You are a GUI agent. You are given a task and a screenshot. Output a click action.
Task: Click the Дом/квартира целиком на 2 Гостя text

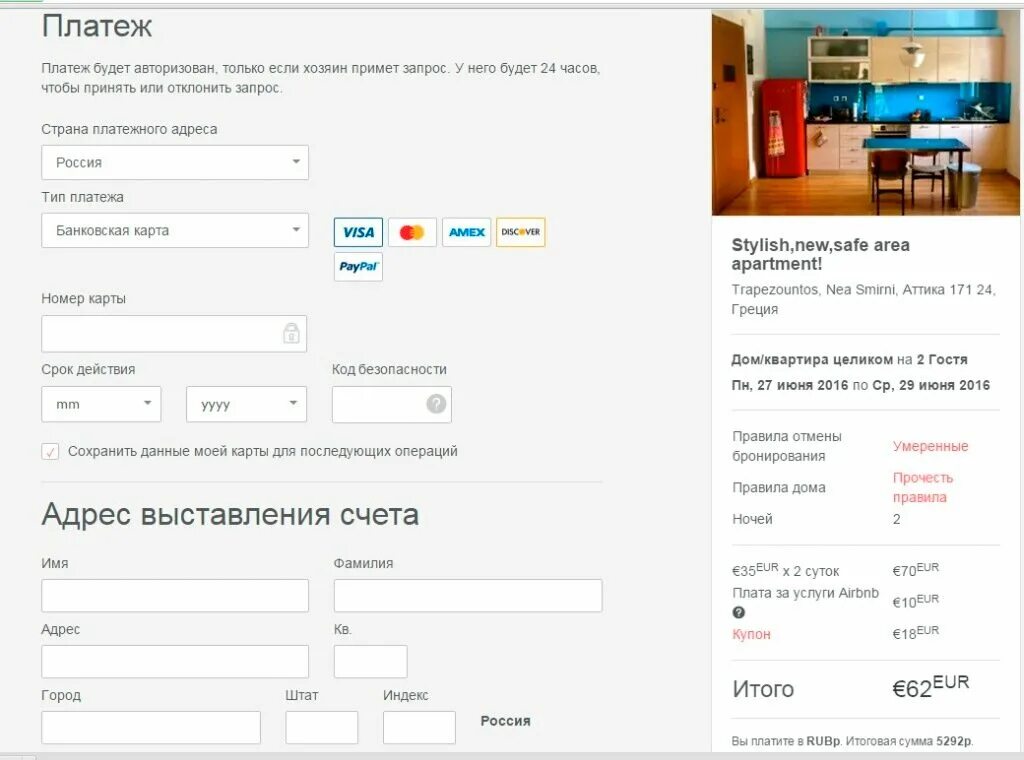[x=850, y=359]
